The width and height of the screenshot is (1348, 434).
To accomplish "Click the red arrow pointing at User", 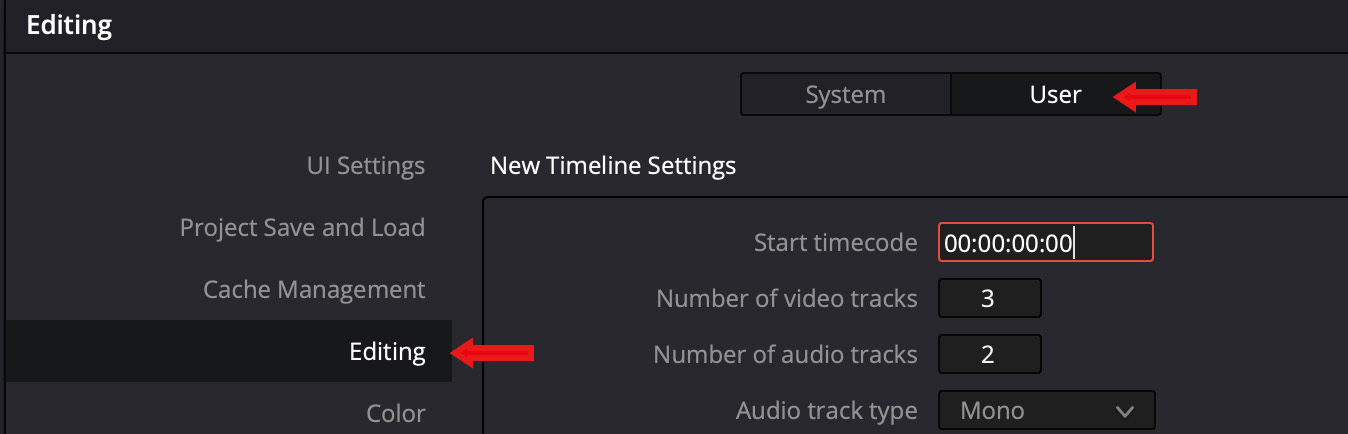I will tap(1156, 96).
